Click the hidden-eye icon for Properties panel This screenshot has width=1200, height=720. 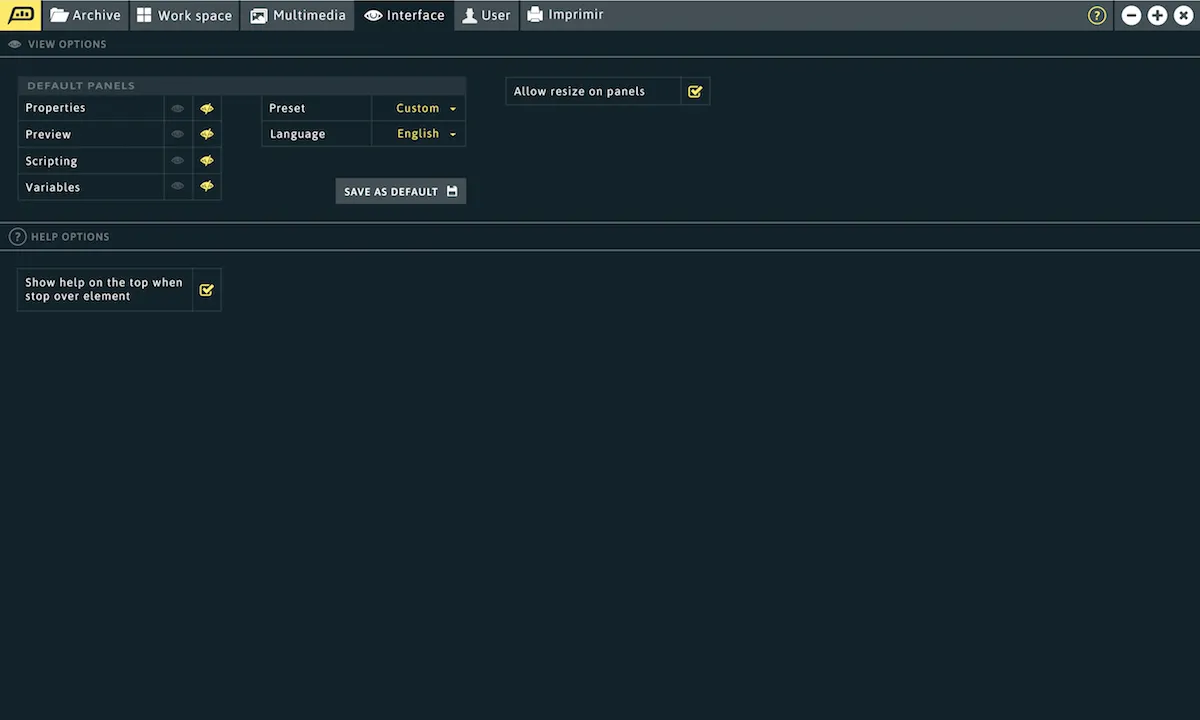point(207,108)
